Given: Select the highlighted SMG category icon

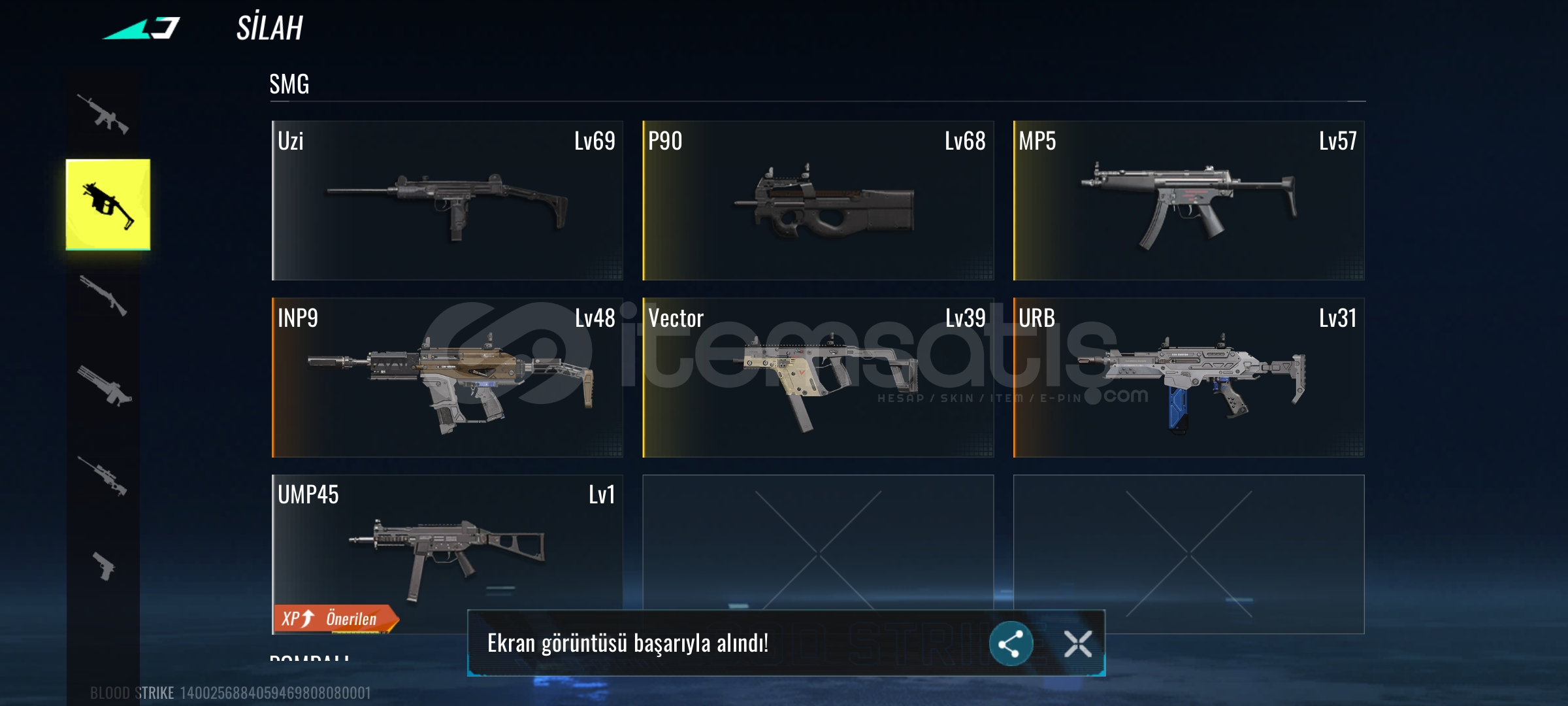Looking at the screenshot, I should [x=108, y=205].
